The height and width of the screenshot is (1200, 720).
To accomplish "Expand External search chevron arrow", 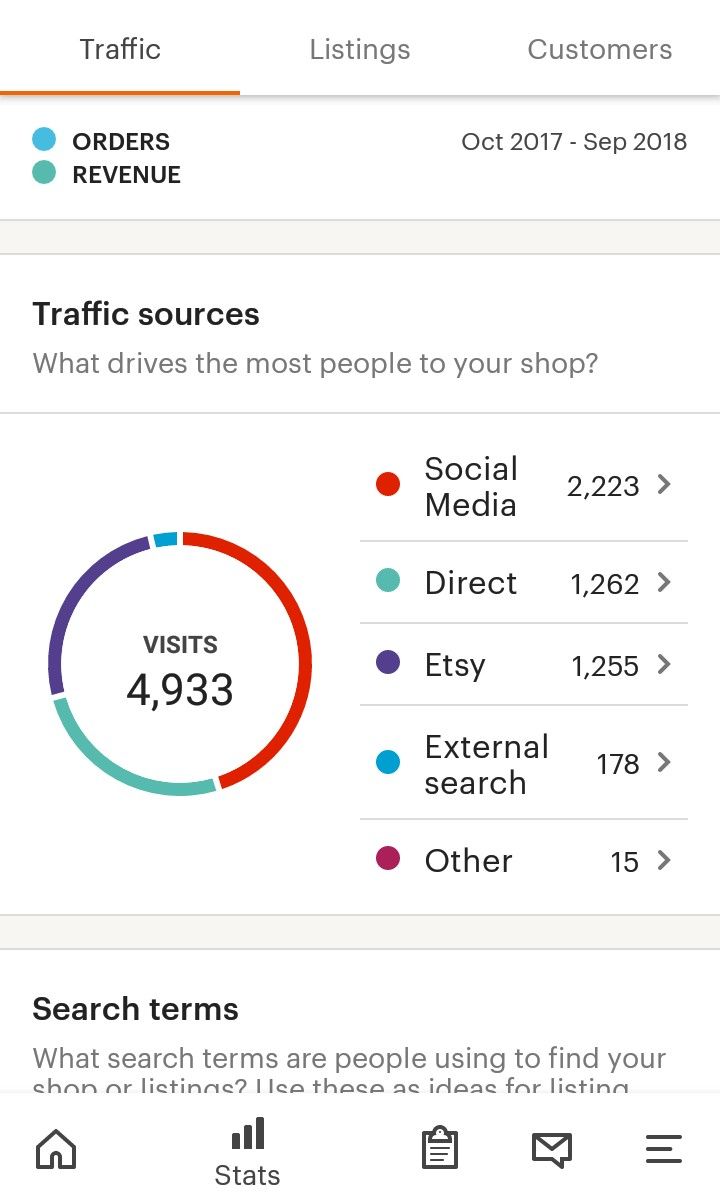I will point(664,763).
